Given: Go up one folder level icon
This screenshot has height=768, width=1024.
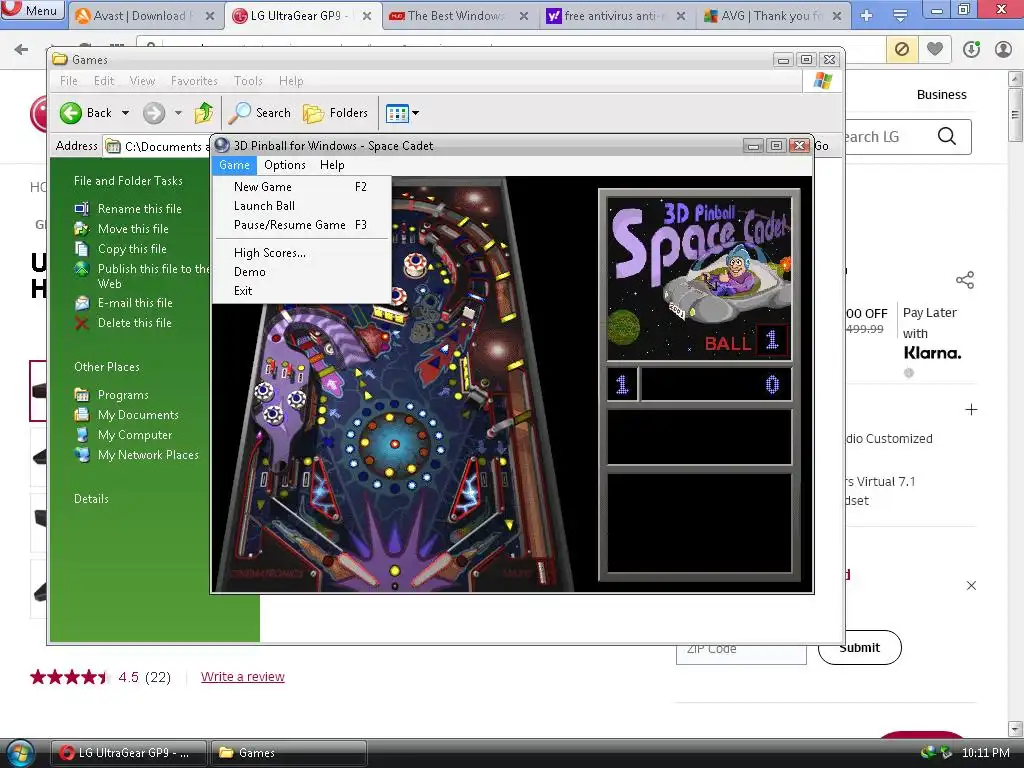Looking at the screenshot, I should click(x=204, y=113).
